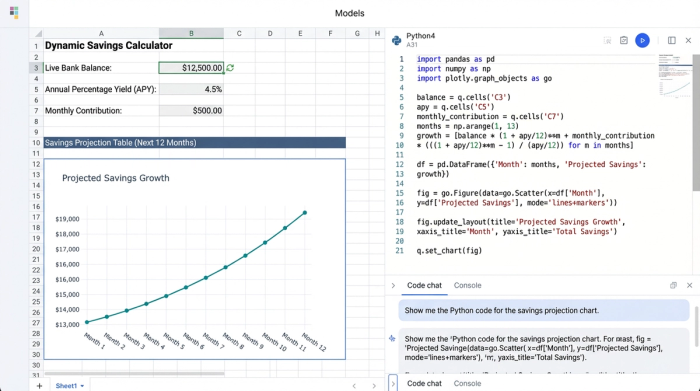Add a new sheet with plus button
This screenshot has width=700, height=391.
pyautogui.click(x=39, y=386)
